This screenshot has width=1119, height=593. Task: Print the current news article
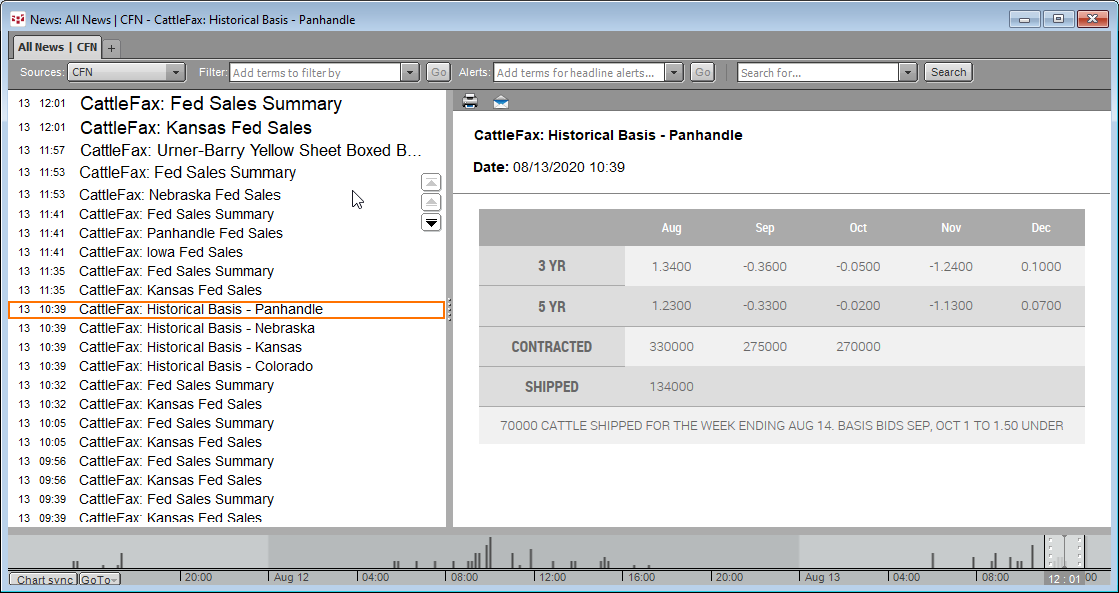click(x=470, y=101)
